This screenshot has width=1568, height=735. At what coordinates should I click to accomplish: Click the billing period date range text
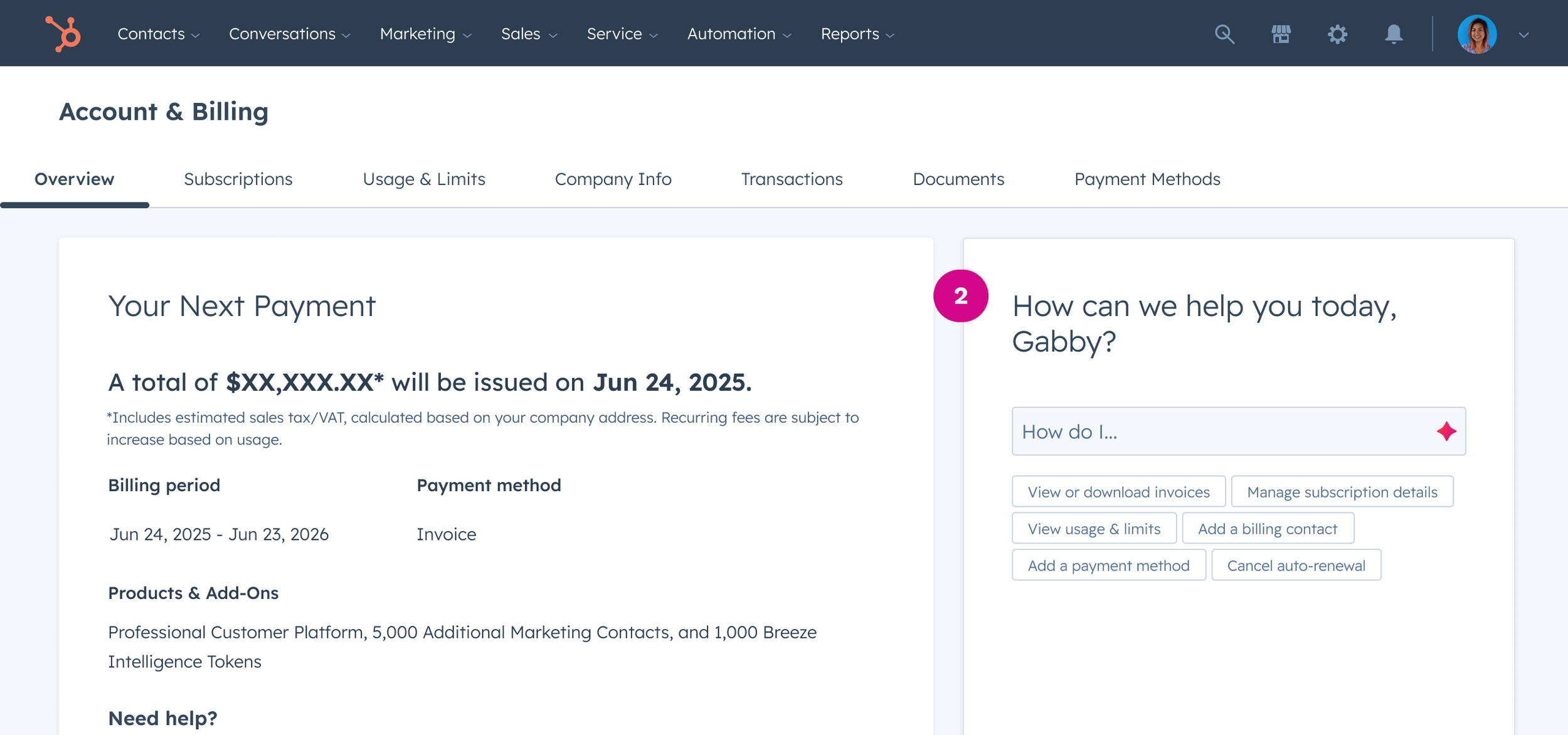tap(219, 534)
